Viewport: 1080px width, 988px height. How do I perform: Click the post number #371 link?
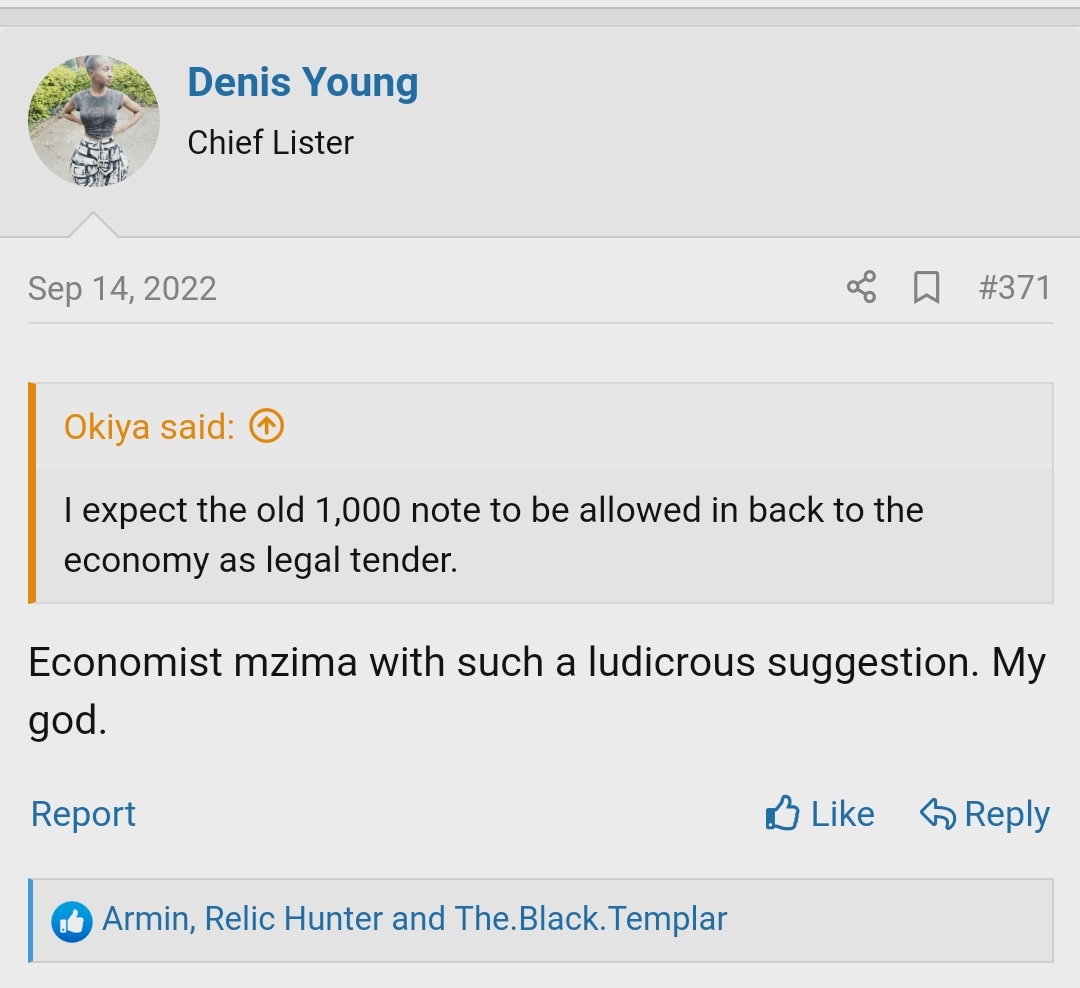(x=1014, y=288)
